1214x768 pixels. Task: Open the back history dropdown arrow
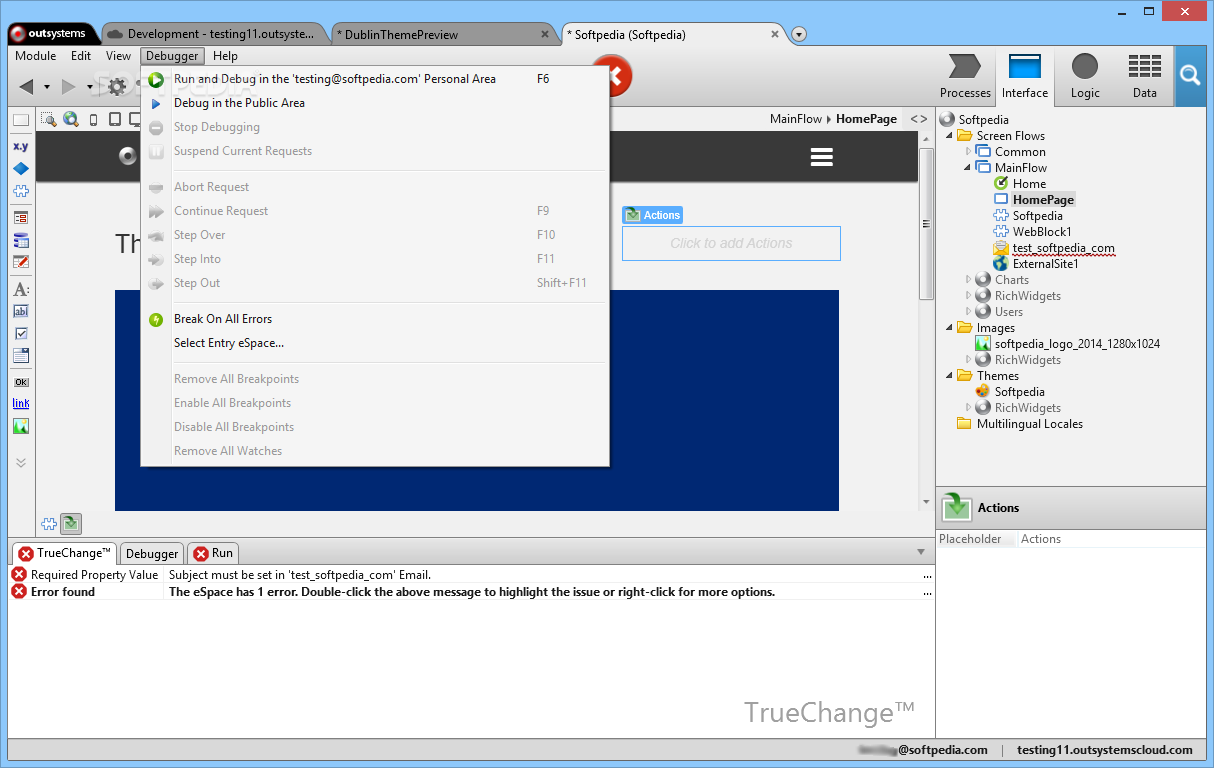point(47,87)
